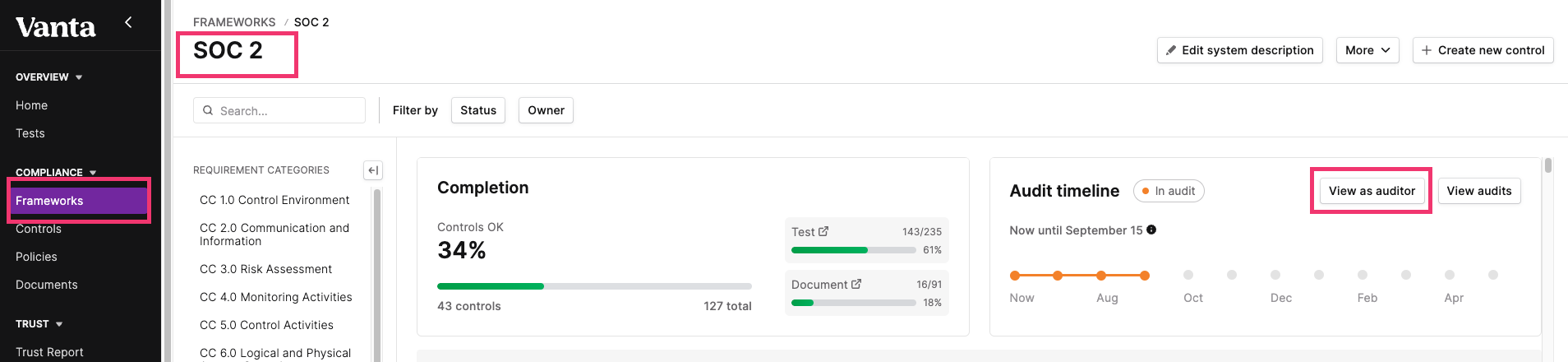Click the 34% Controls OK value
The width and height of the screenshot is (1568, 362).
(462, 250)
